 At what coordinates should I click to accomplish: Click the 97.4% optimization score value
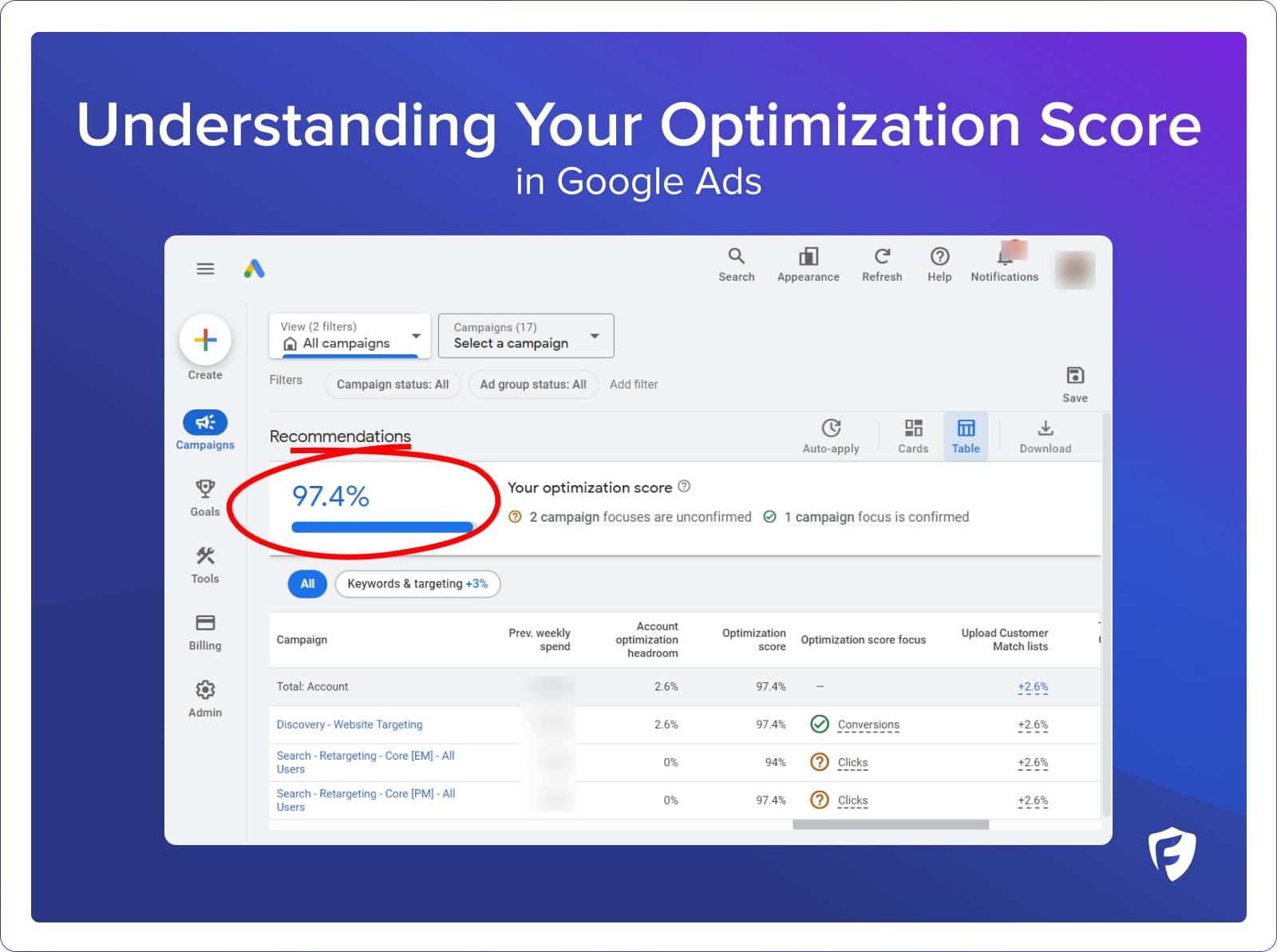point(330,496)
